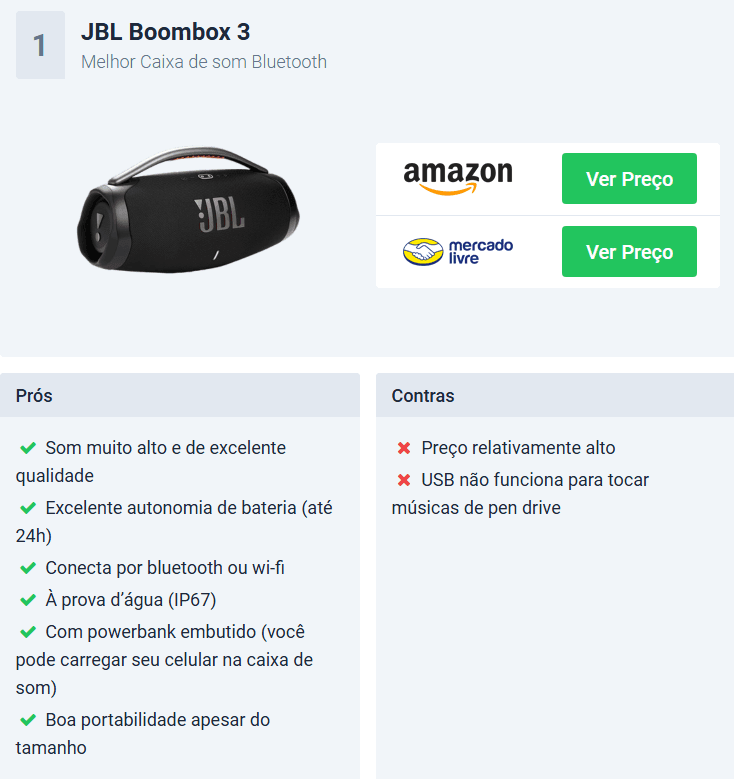Click the Amazon Ver Preço button

coord(629,178)
